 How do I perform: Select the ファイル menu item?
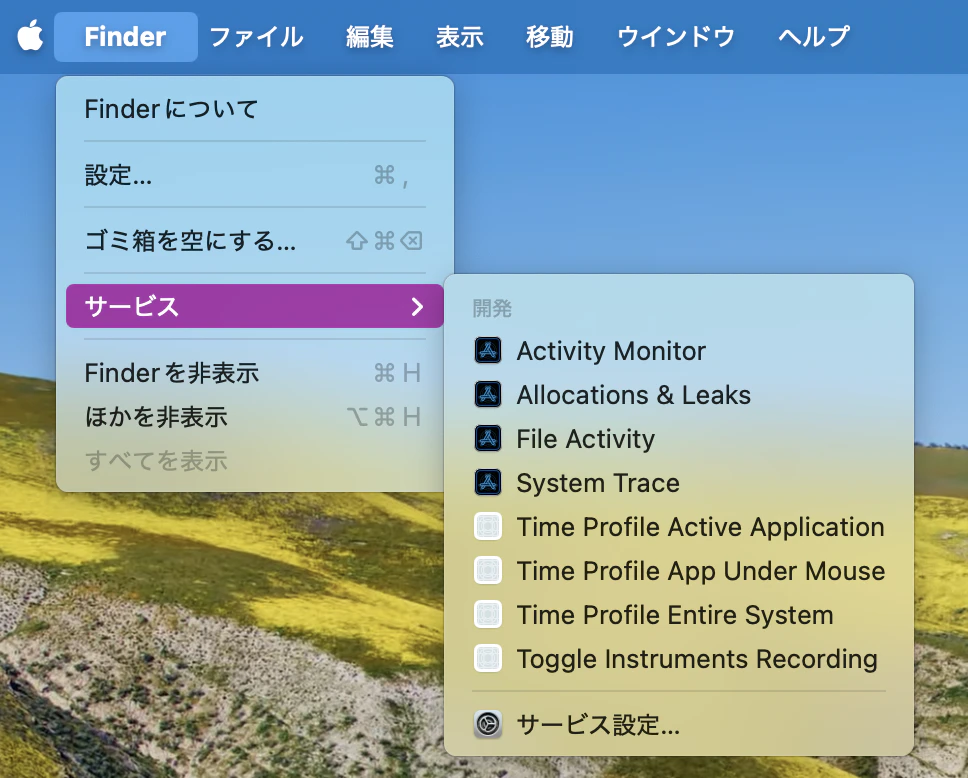(x=256, y=36)
